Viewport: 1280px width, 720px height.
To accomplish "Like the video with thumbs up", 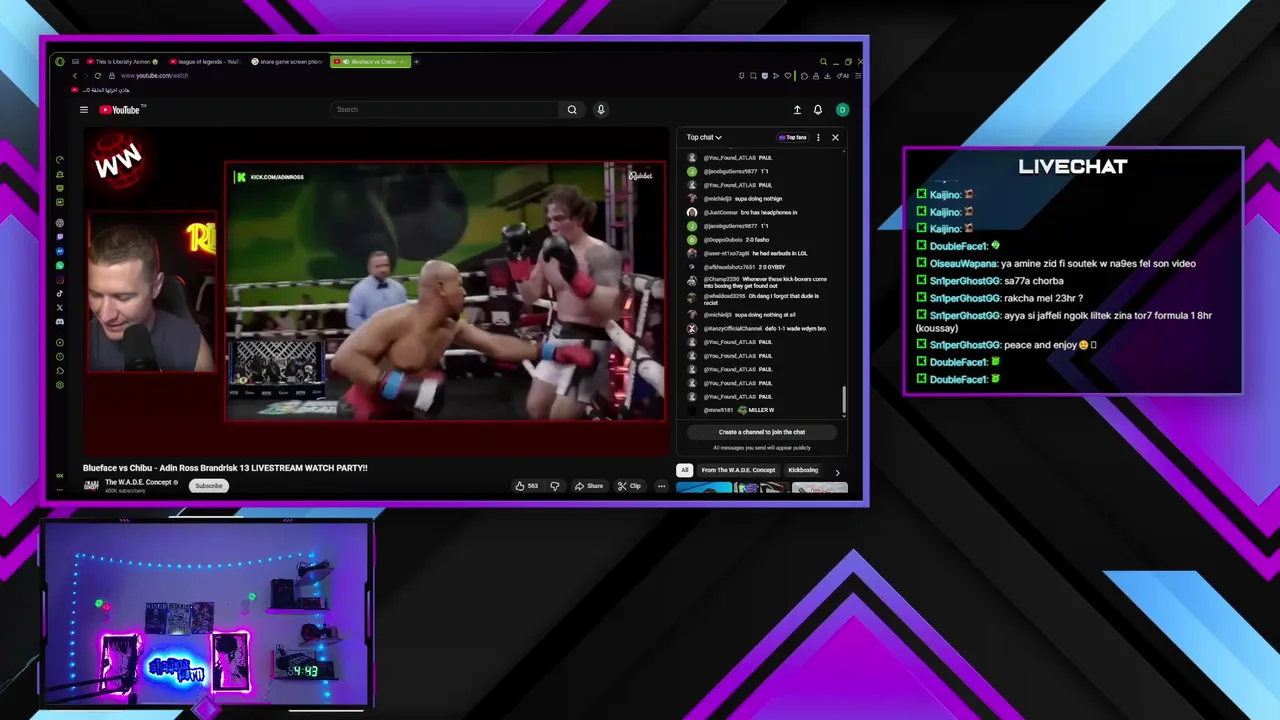I will click(x=526, y=486).
